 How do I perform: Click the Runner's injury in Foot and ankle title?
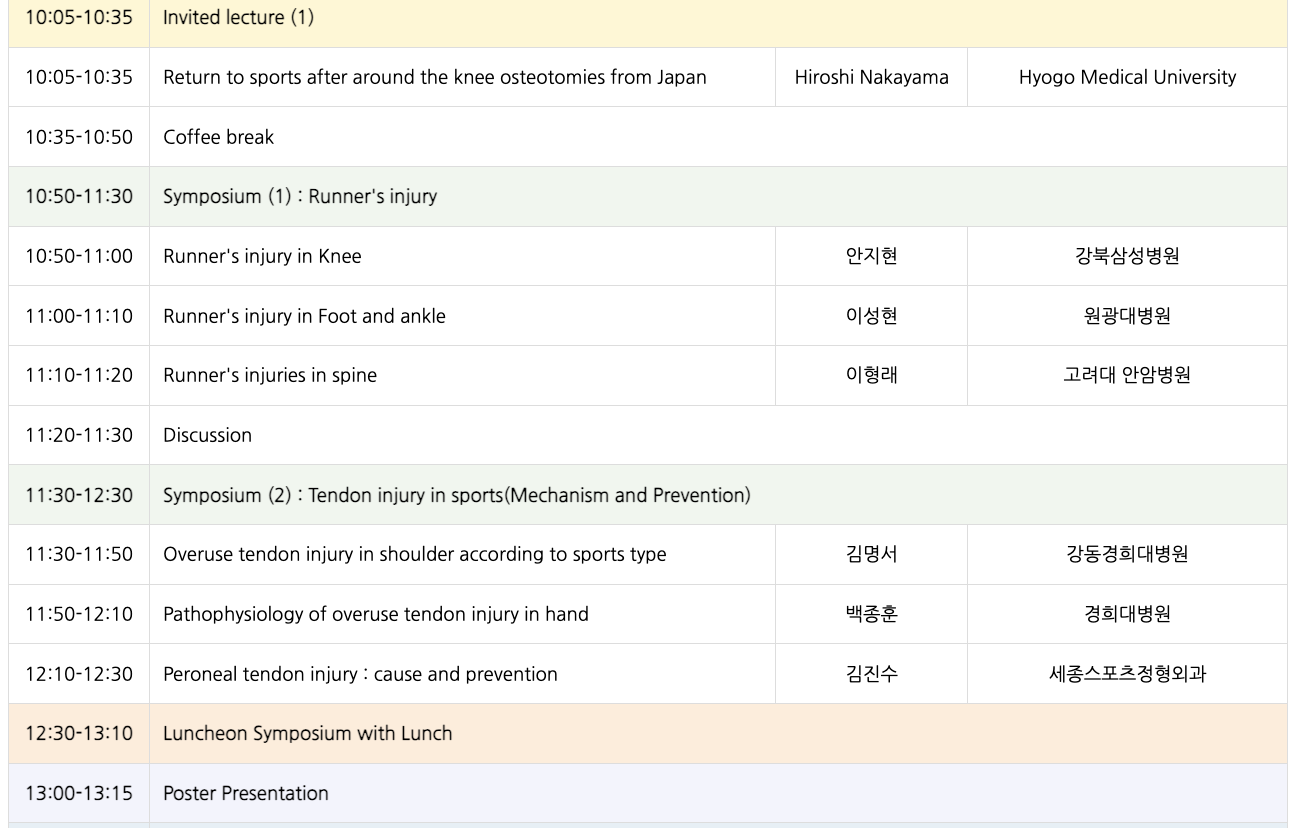click(304, 316)
